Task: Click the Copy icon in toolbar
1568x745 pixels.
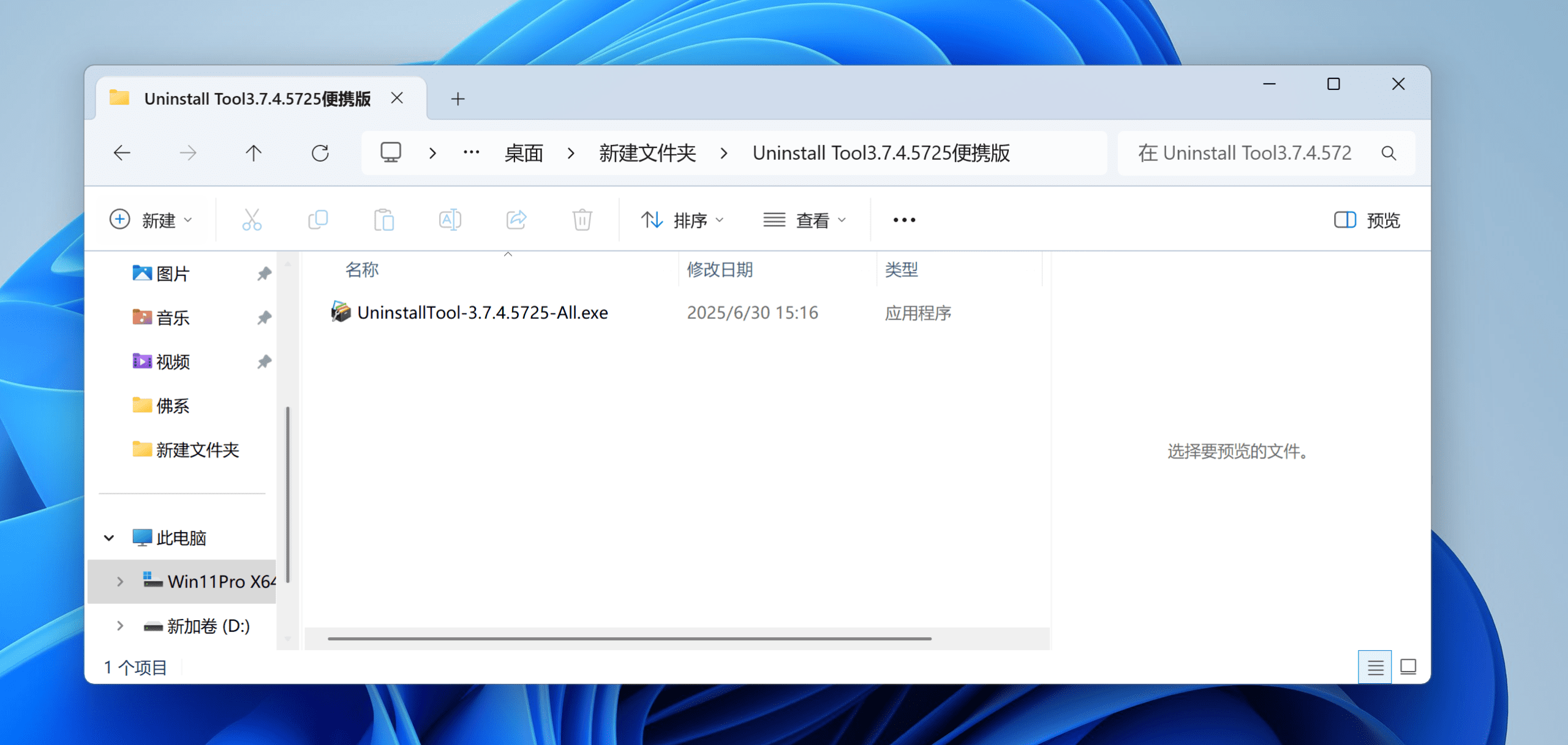Action: tap(318, 220)
